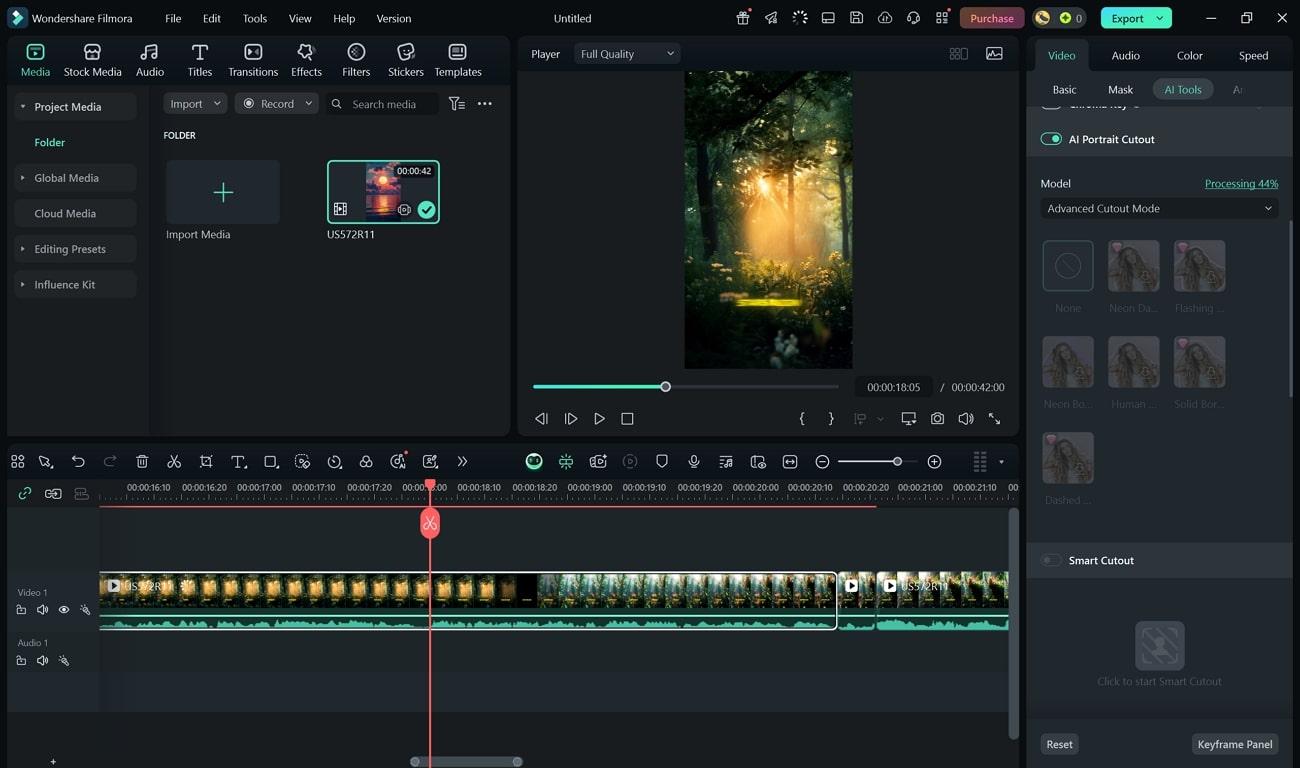Expand the Editing Presets section
Screen dimensions: 1300x768
coord(22,249)
